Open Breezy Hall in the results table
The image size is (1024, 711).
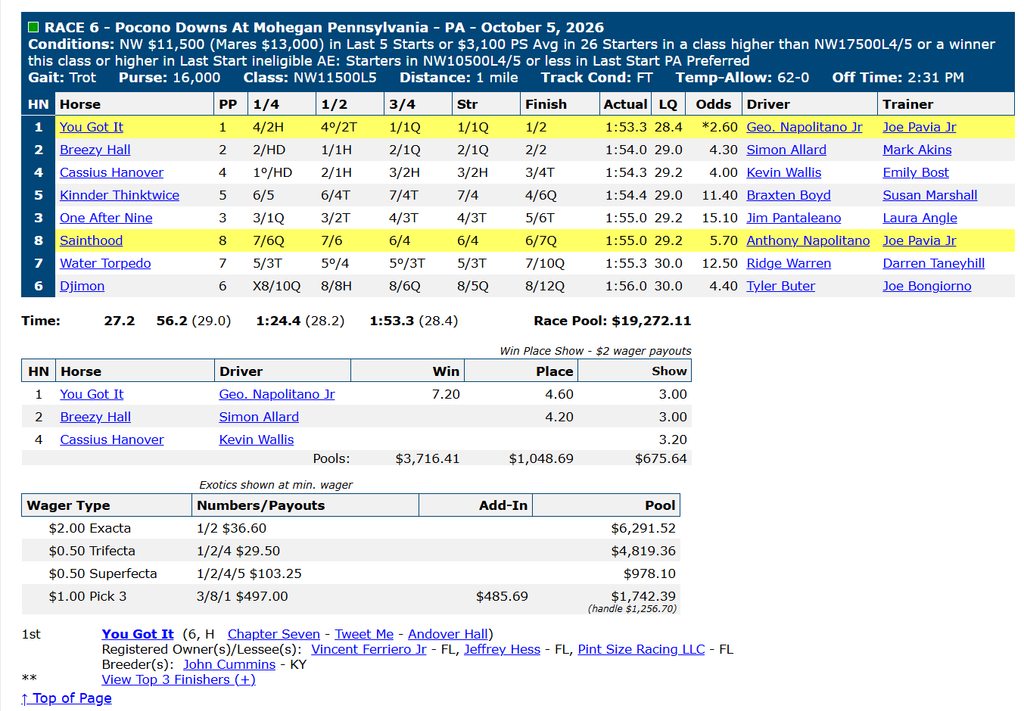[x=95, y=150]
